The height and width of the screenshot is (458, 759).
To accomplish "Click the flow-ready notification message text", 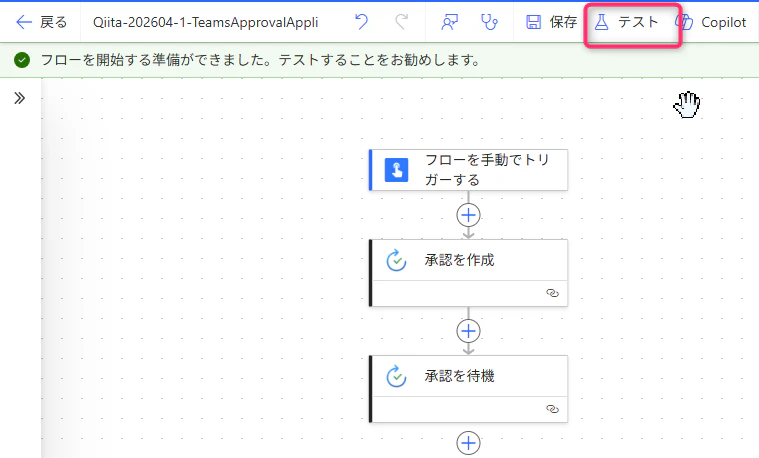I will pos(261,60).
